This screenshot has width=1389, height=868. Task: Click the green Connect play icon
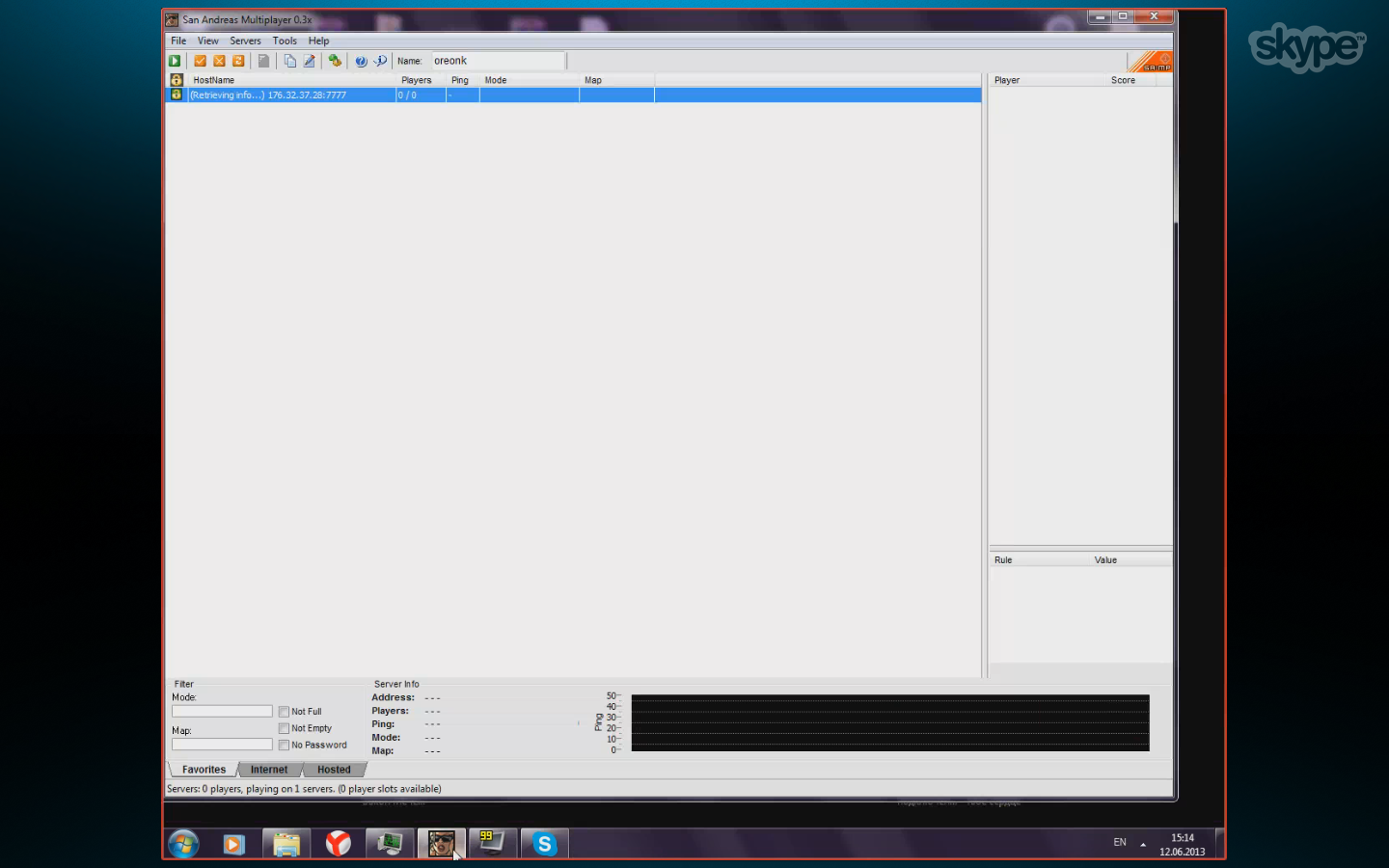175,61
